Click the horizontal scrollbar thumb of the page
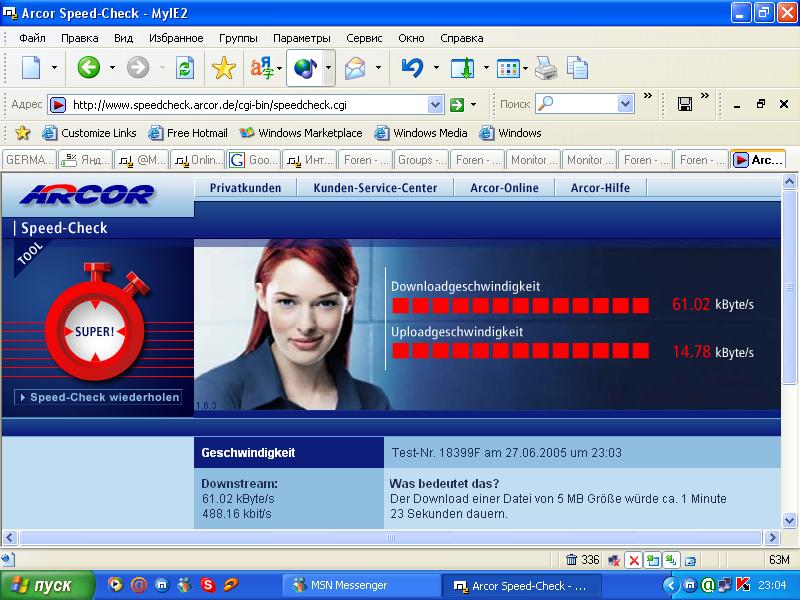800x600 pixels. coord(391,537)
